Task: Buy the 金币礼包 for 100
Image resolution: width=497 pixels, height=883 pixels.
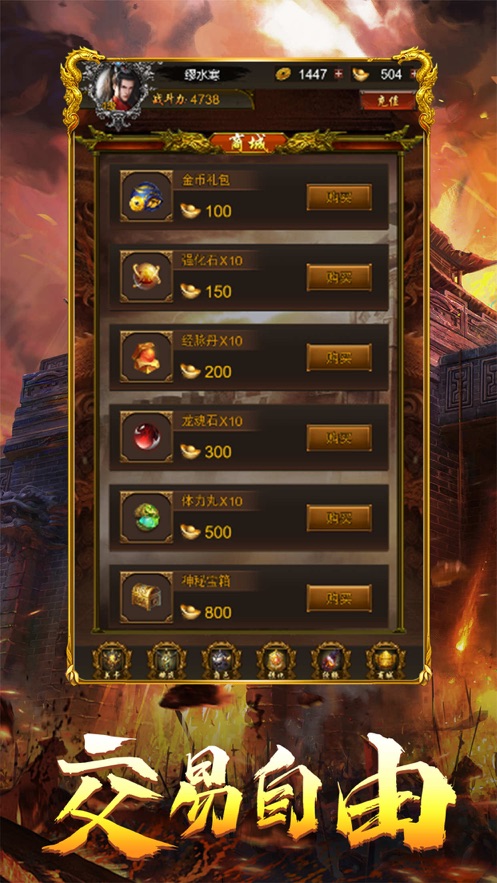Action: pos(339,197)
